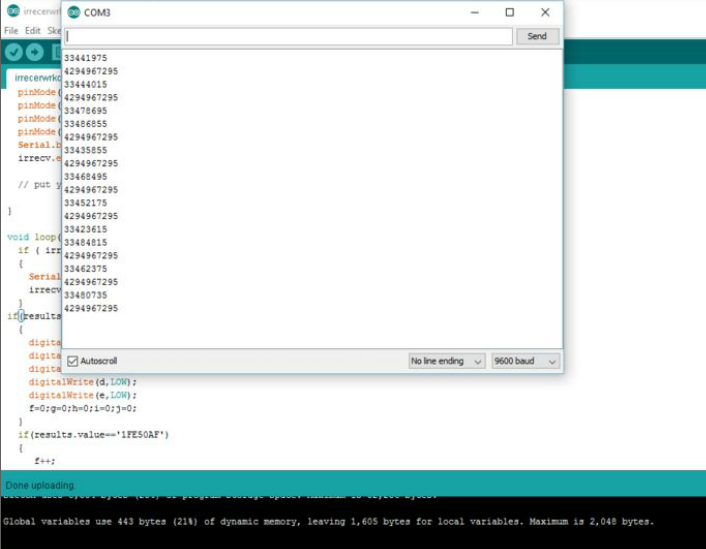Click the serial output value 33486855
The width and height of the screenshot is (706, 549).
pyautogui.click(x=86, y=124)
